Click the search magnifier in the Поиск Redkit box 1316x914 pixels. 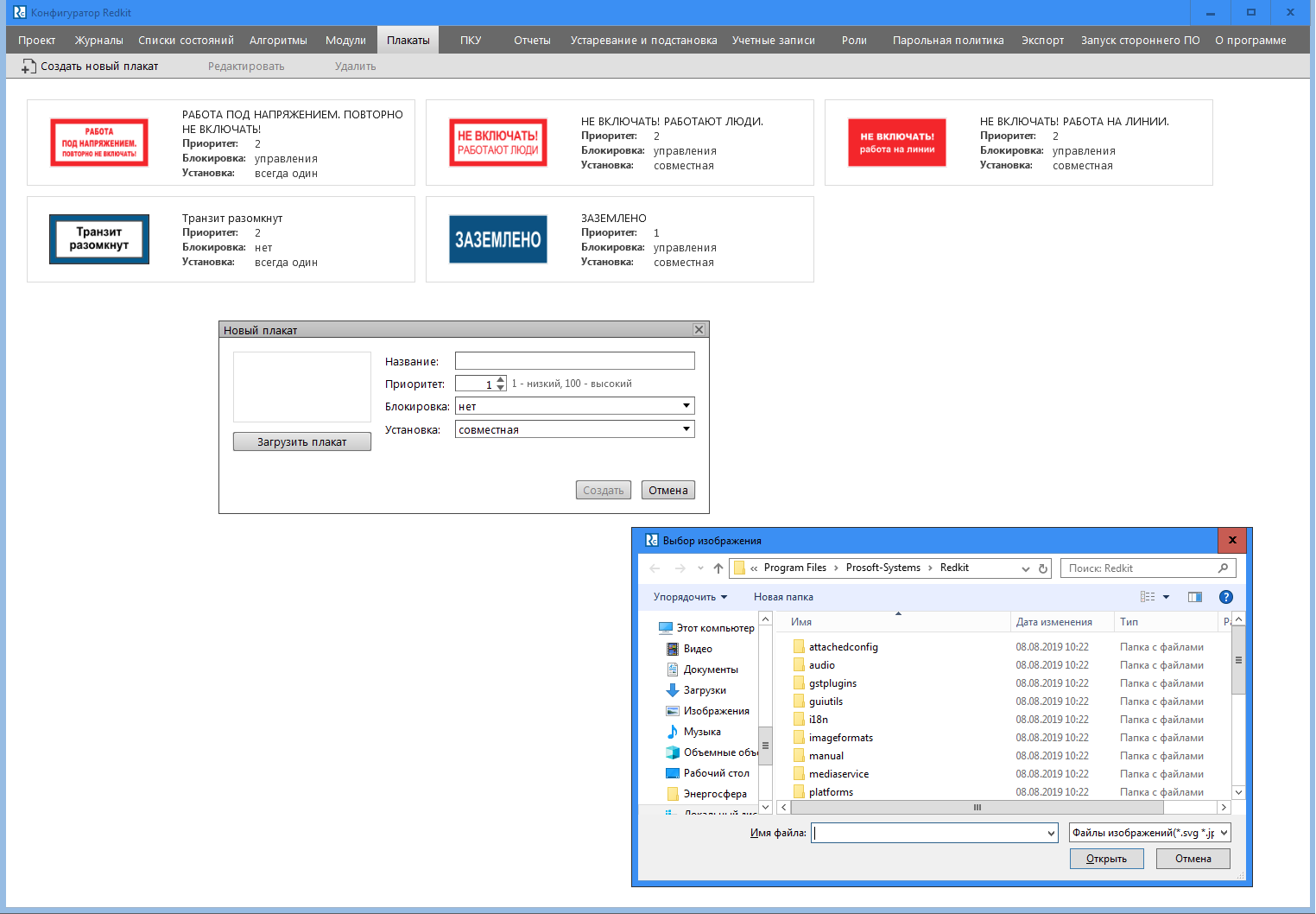(1224, 568)
